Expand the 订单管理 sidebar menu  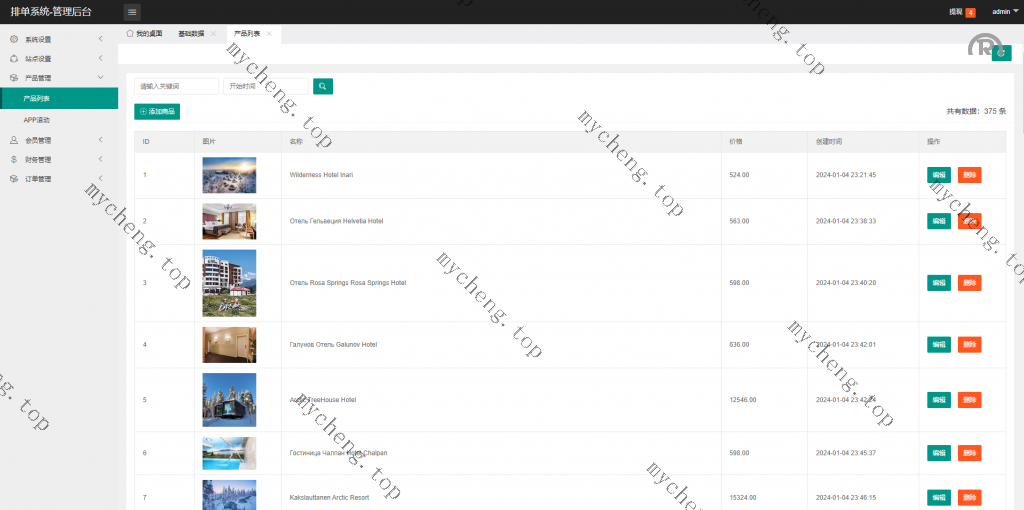58,179
